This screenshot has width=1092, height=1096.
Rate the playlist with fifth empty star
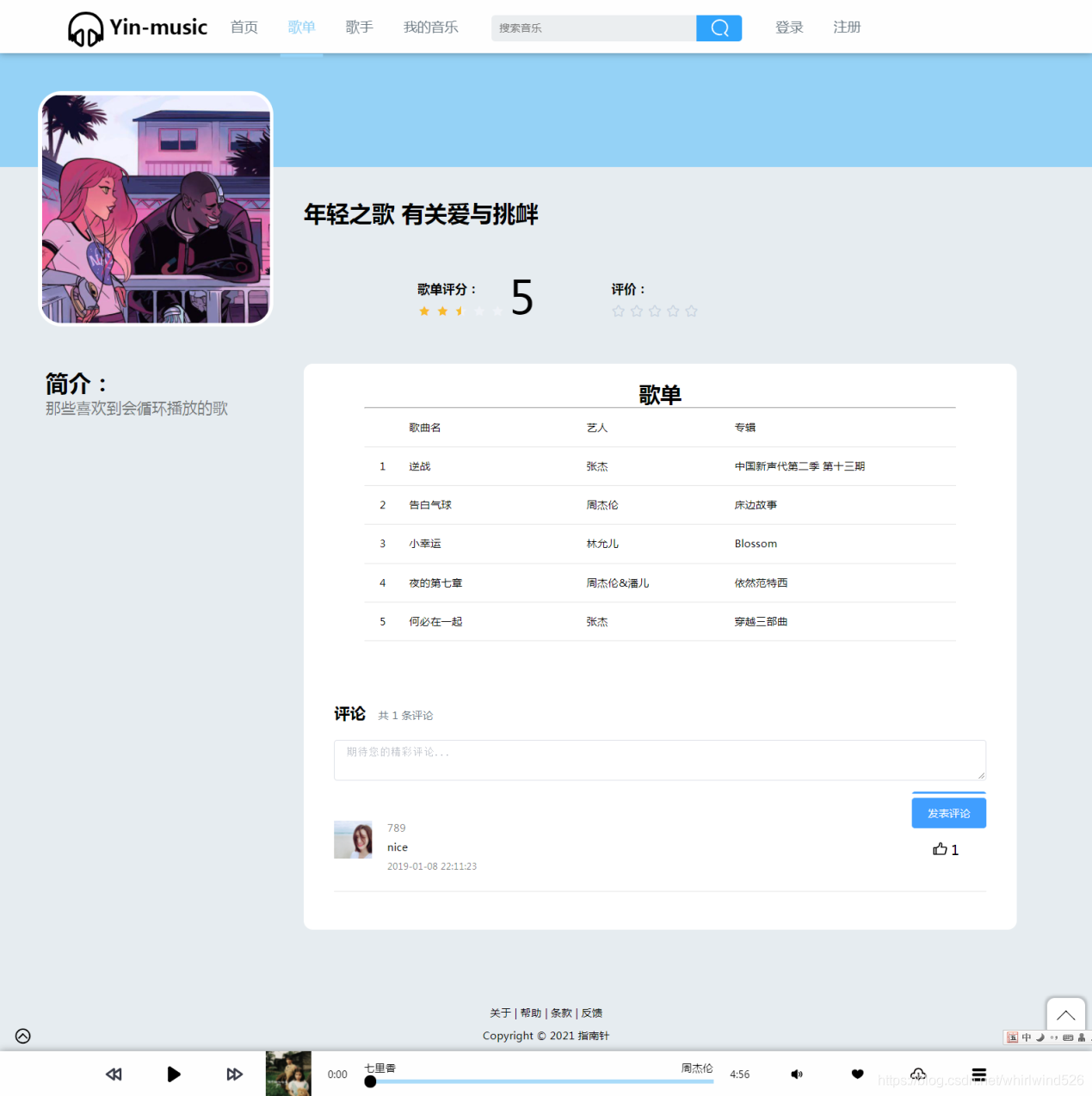(x=691, y=311)
